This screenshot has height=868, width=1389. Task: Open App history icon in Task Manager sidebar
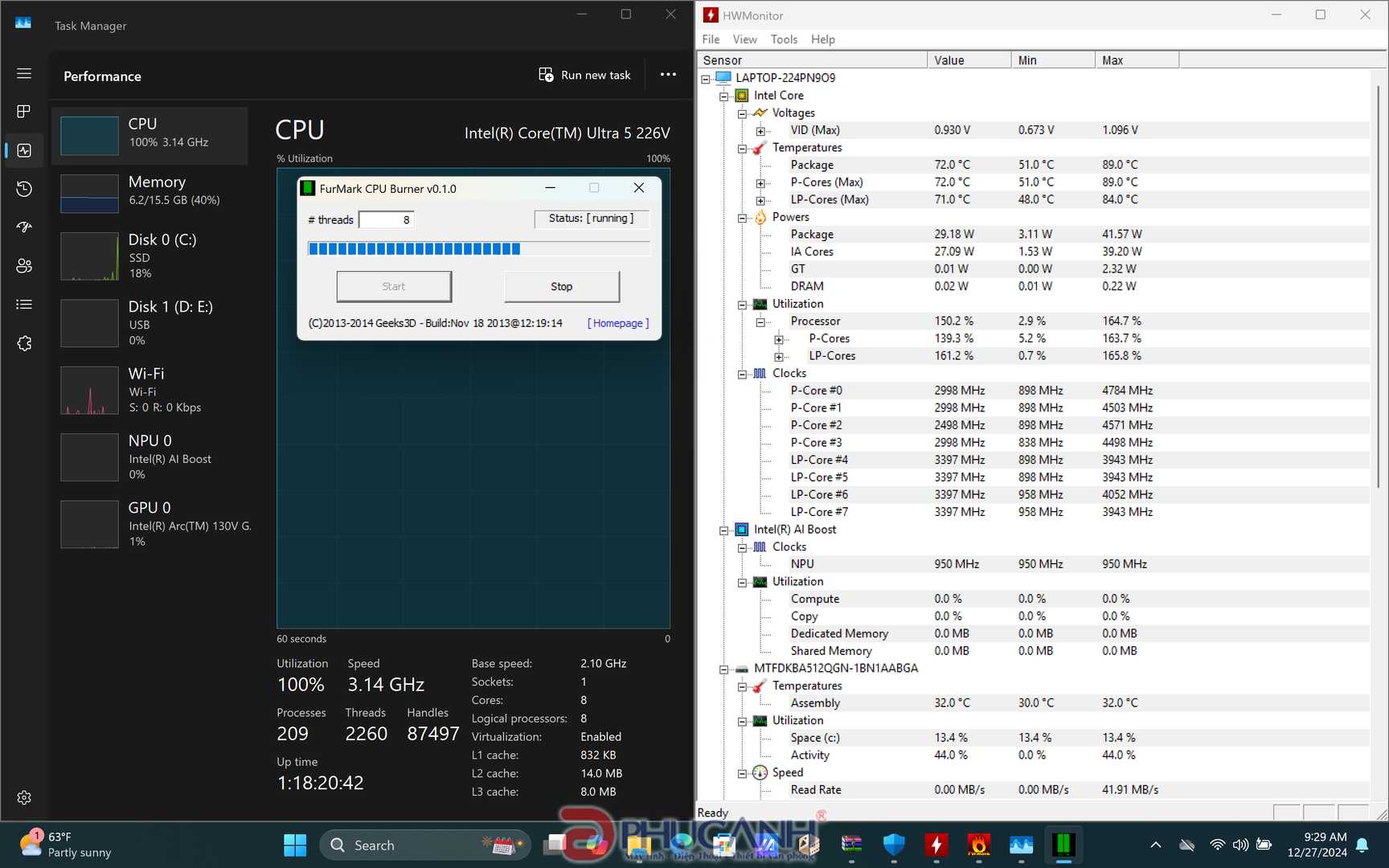click(x=24, y=189)
